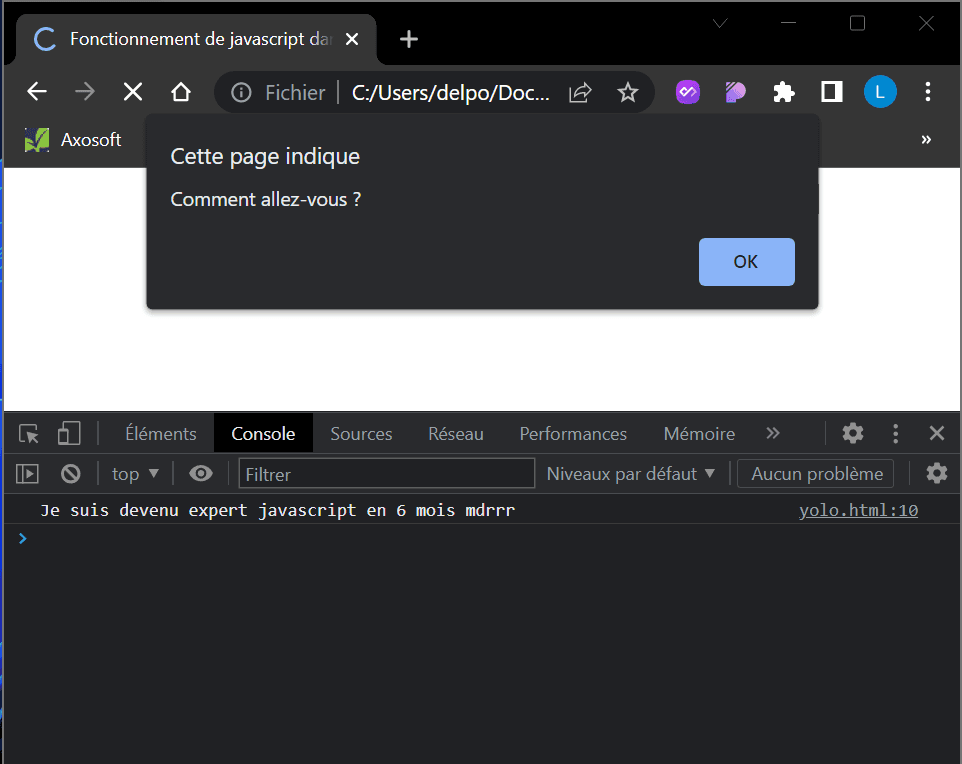962x764 pixels.
Task: Open the Niveaux par défaut dropdown
Action: (x=631, y=474)
